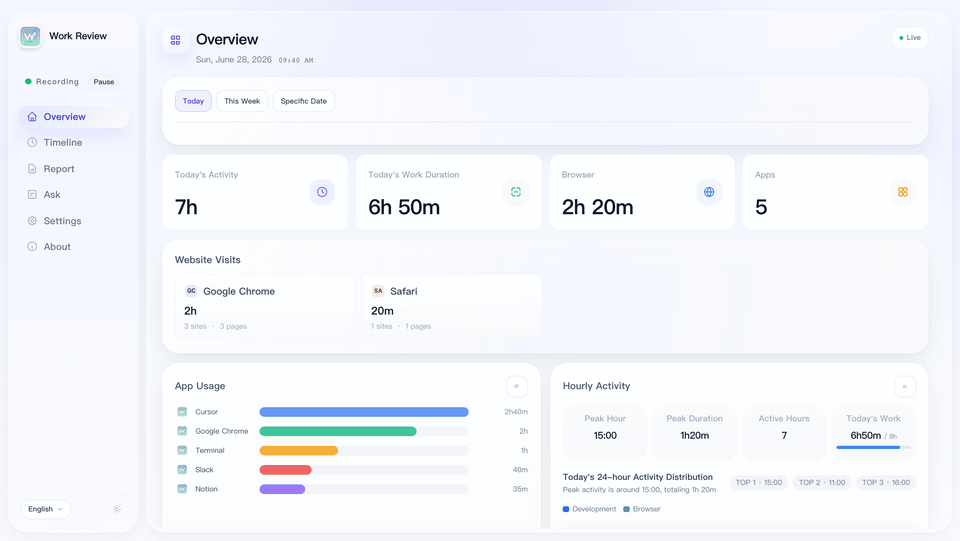Screen dimensions: 960x541
Task: Choose the Specific Date tab
Action: [x=304, y=101]
